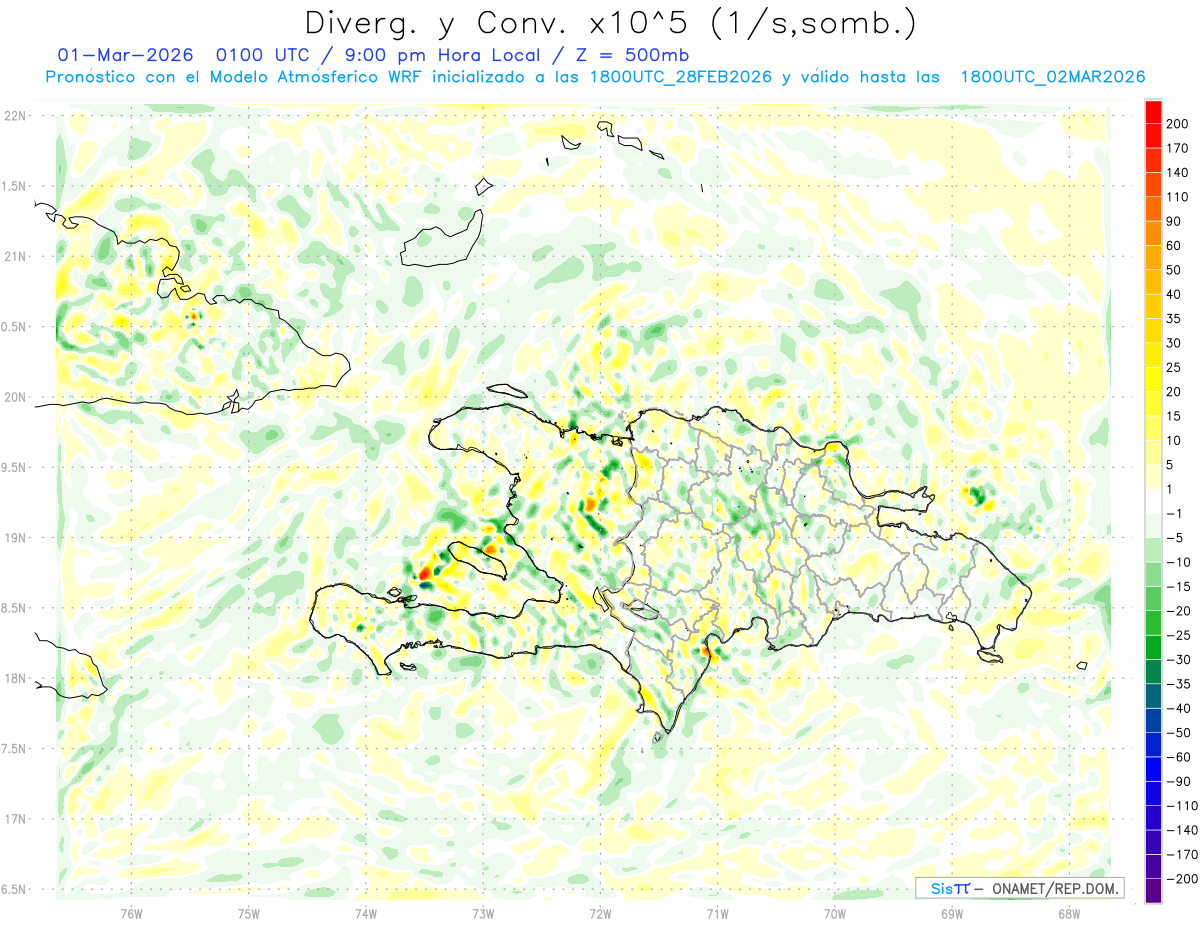
Task: Click the '1800UTC_02MAR2026' valid-until time
Action: [1052, 77]
